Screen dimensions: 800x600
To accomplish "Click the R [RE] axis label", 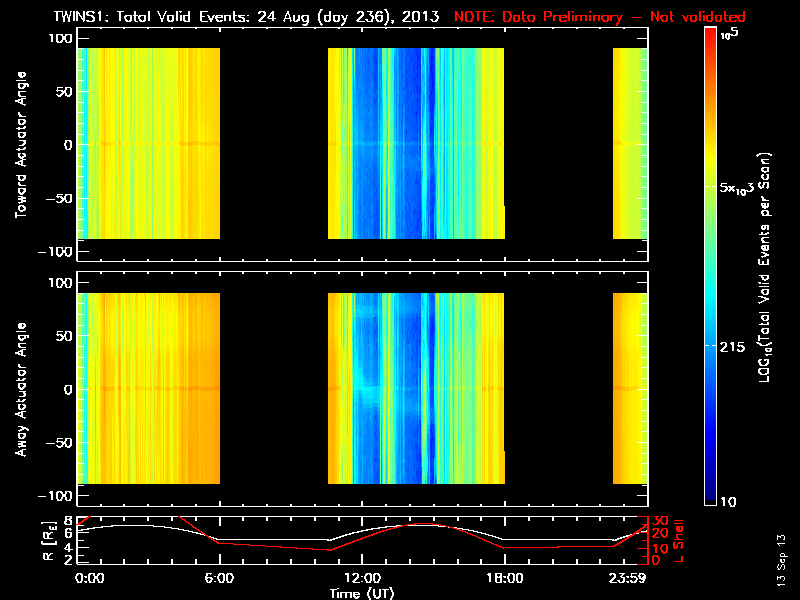I will [49, 541].
